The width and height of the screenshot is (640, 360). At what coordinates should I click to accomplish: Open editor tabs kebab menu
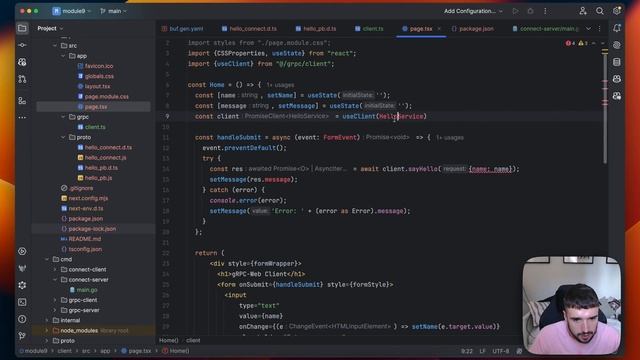[600, 29]
